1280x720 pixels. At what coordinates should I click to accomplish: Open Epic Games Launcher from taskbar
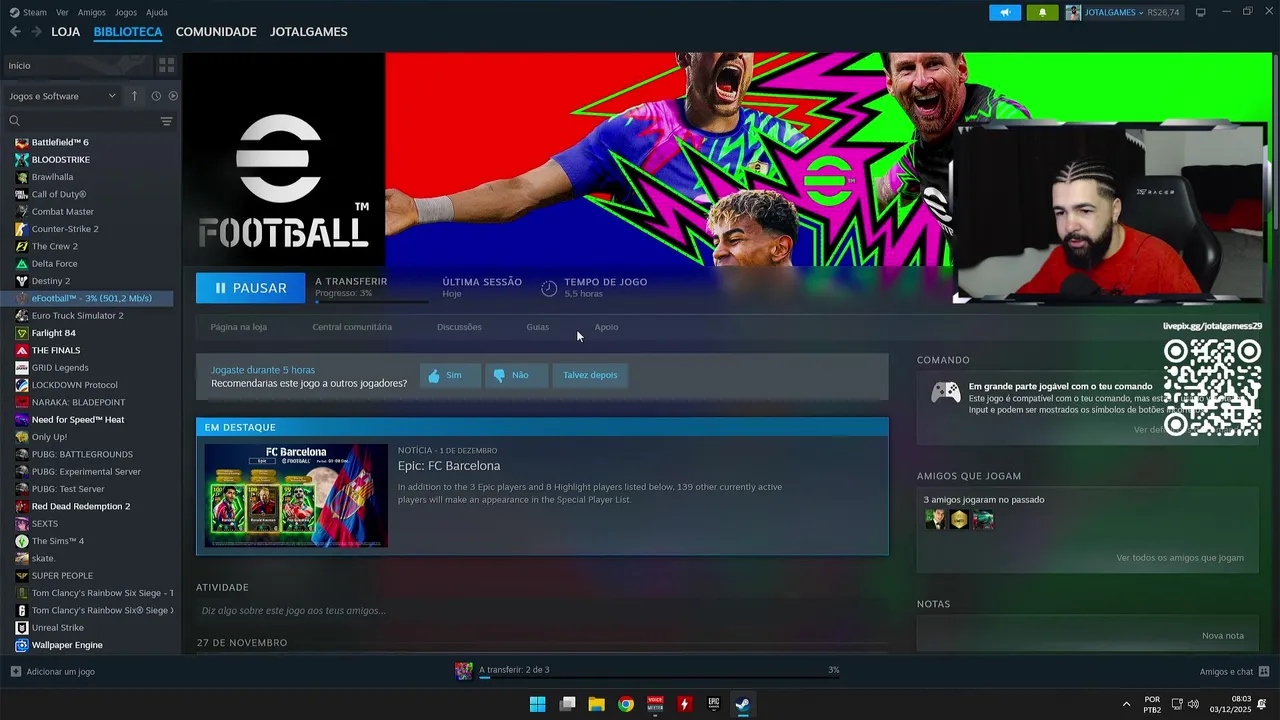point(714,704)
